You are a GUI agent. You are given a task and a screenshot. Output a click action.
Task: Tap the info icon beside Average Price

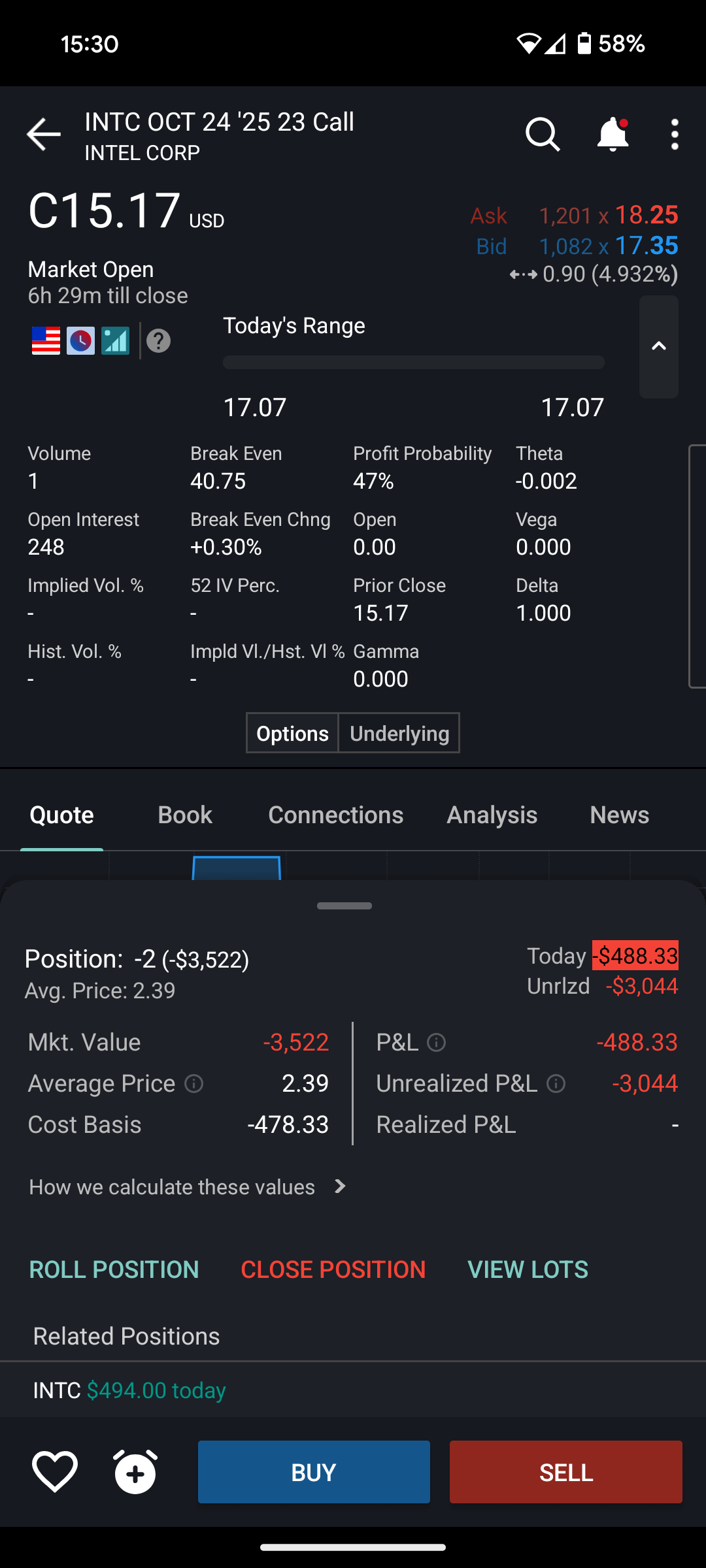(x=194, y=1084)
